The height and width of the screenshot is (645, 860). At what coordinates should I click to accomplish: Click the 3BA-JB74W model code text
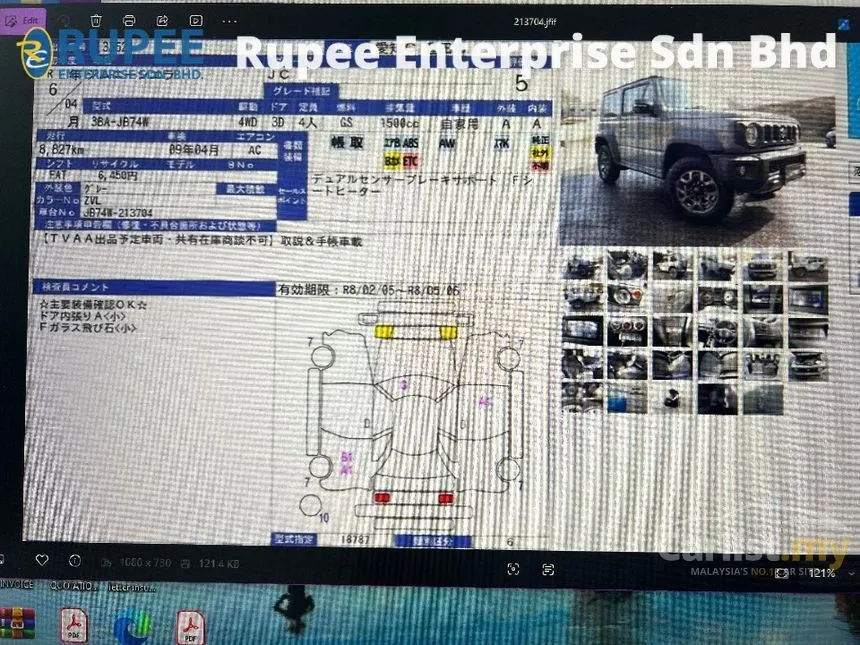120,122
